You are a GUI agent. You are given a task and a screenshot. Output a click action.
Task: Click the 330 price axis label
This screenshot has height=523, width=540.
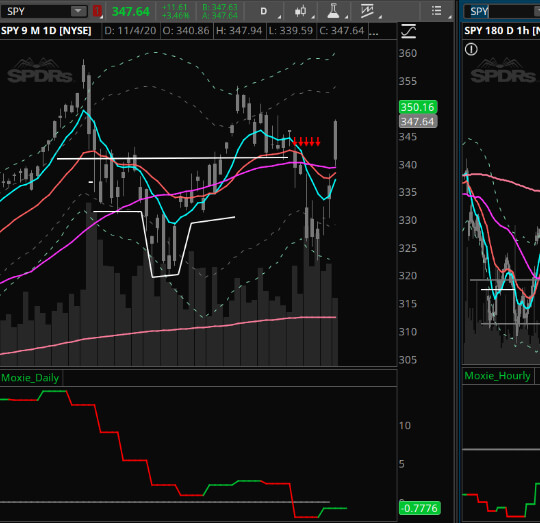[x=408, y=220]
